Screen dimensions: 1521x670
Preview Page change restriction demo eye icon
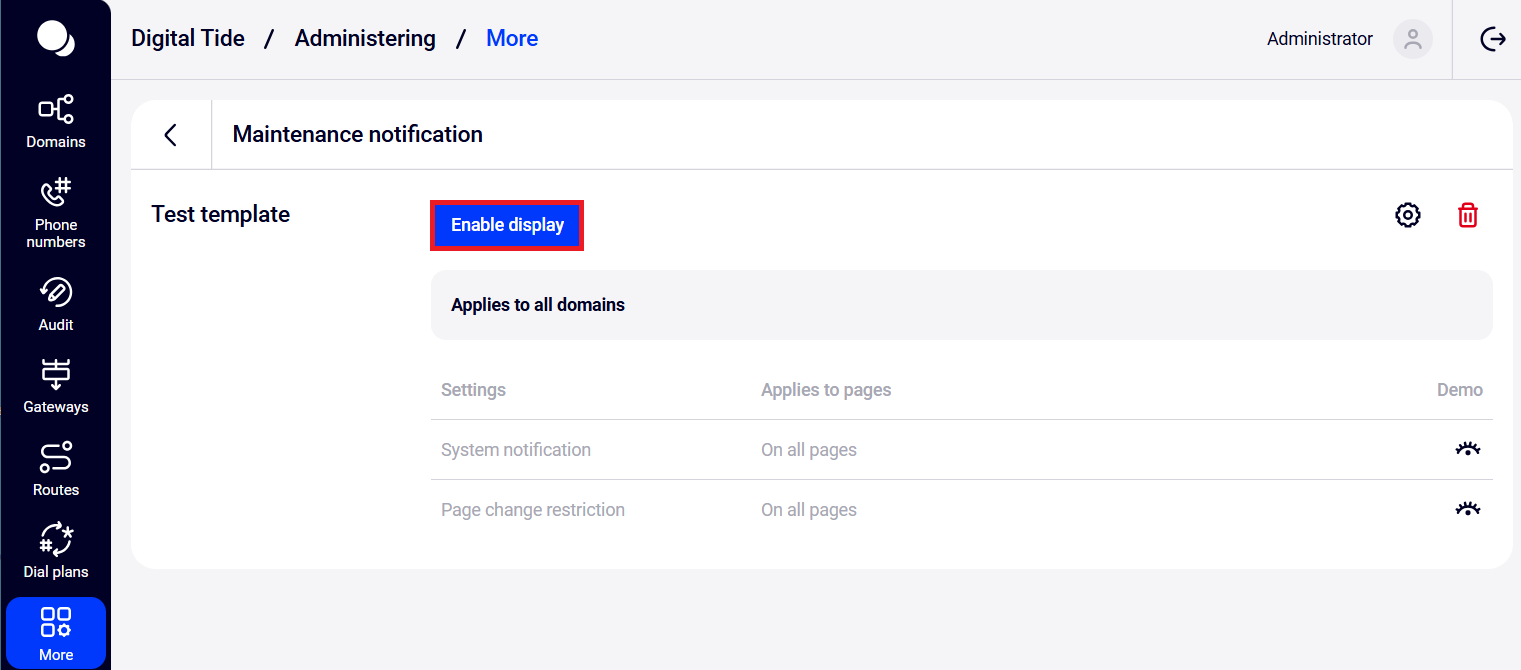coord(1467,510)
